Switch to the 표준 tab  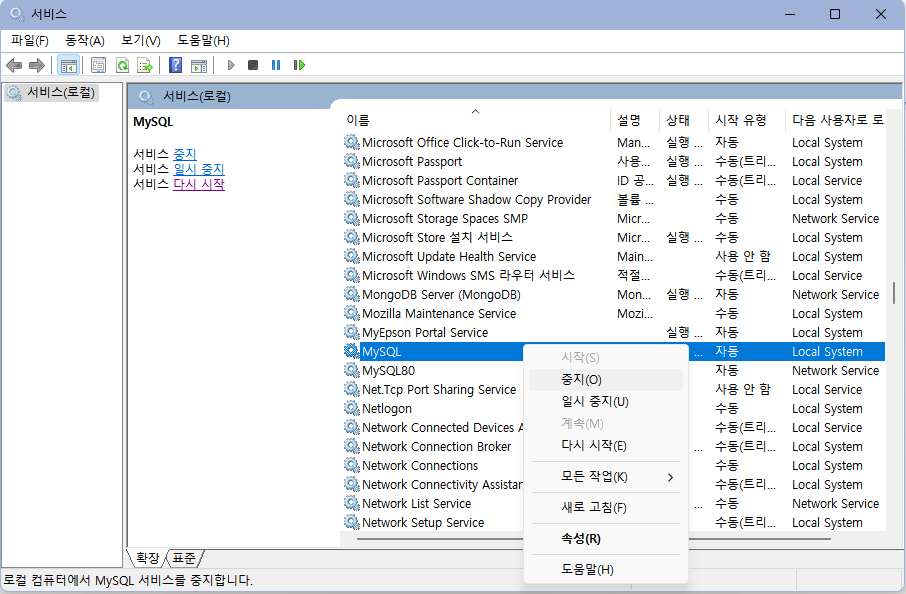pyautogui.click(x=184, y=558)
